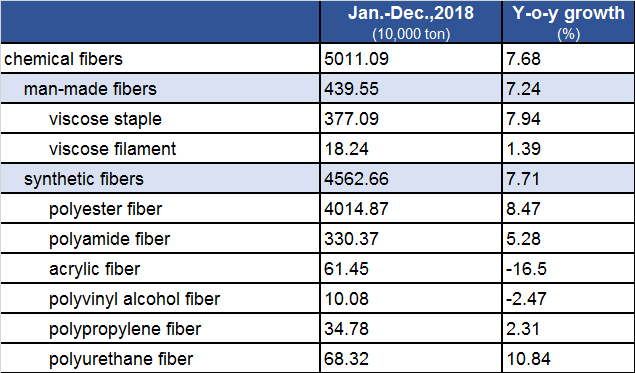Select the 'synthetic fibers' category cell
The image size is (635, 373).
point(160,179)
